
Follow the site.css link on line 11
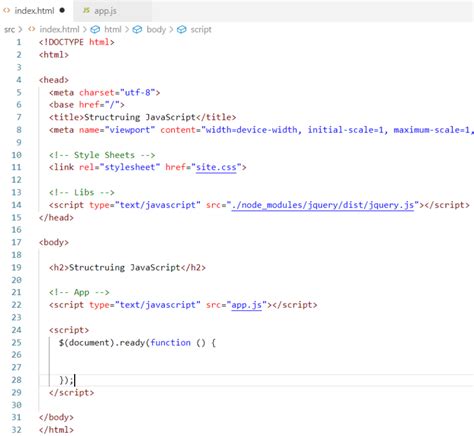(x=216, y=167)
